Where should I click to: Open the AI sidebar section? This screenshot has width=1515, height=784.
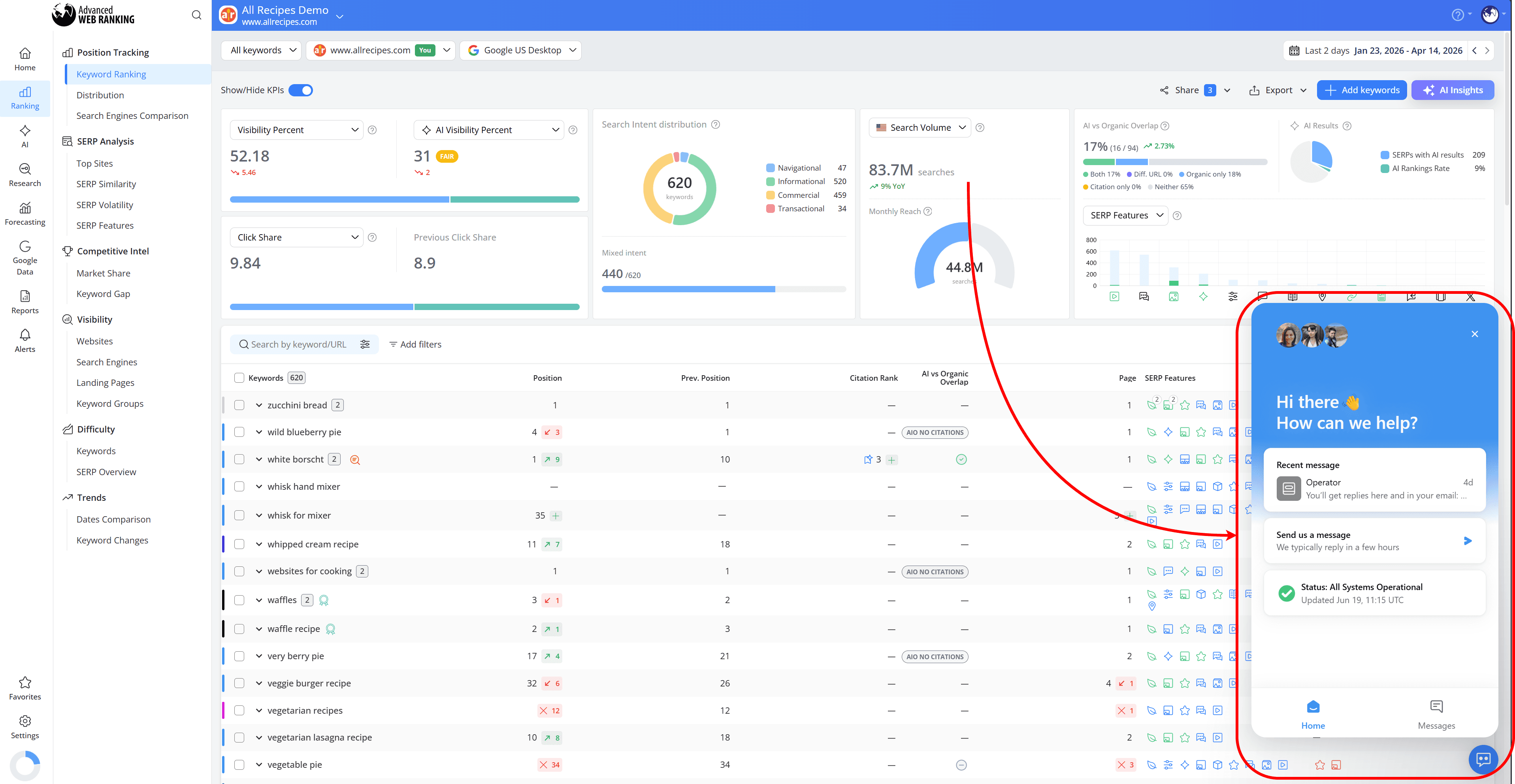[x=25, y=136]
